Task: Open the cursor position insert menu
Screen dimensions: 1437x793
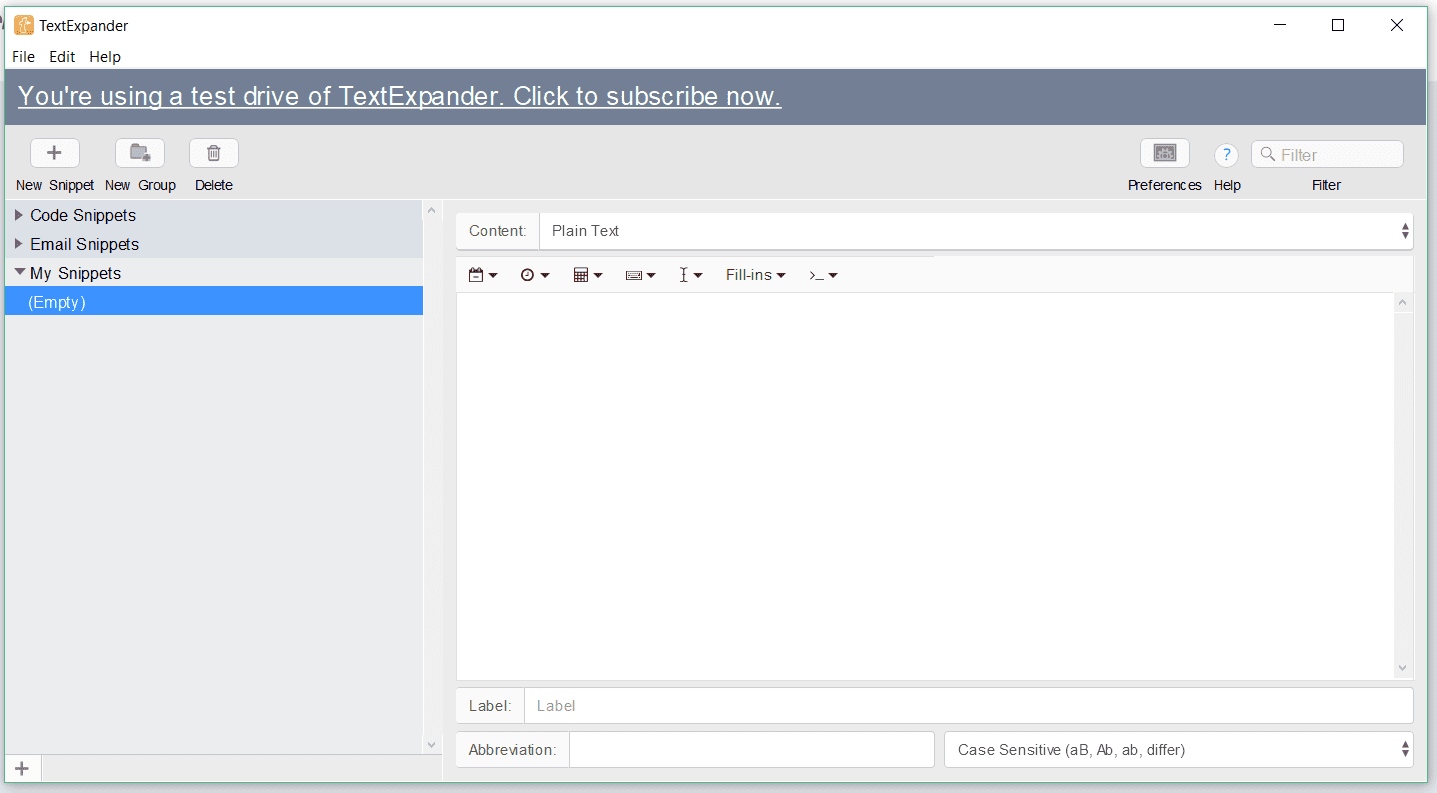Action: point(690,275)
